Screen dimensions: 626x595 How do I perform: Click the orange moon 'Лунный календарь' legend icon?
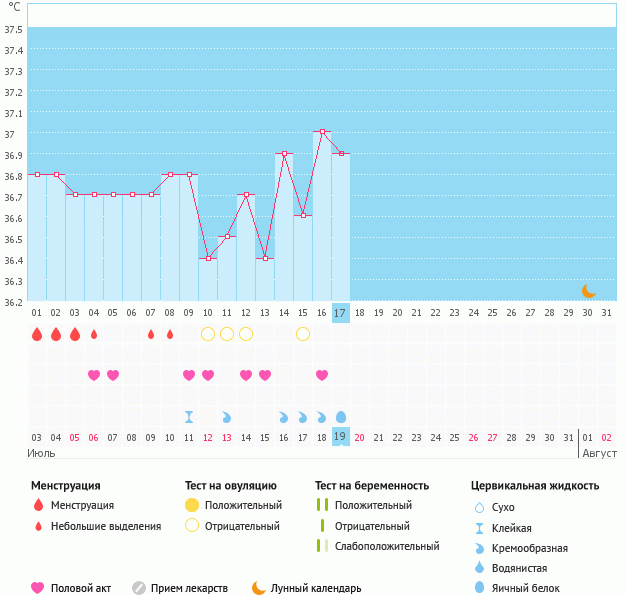click(259, 588)
